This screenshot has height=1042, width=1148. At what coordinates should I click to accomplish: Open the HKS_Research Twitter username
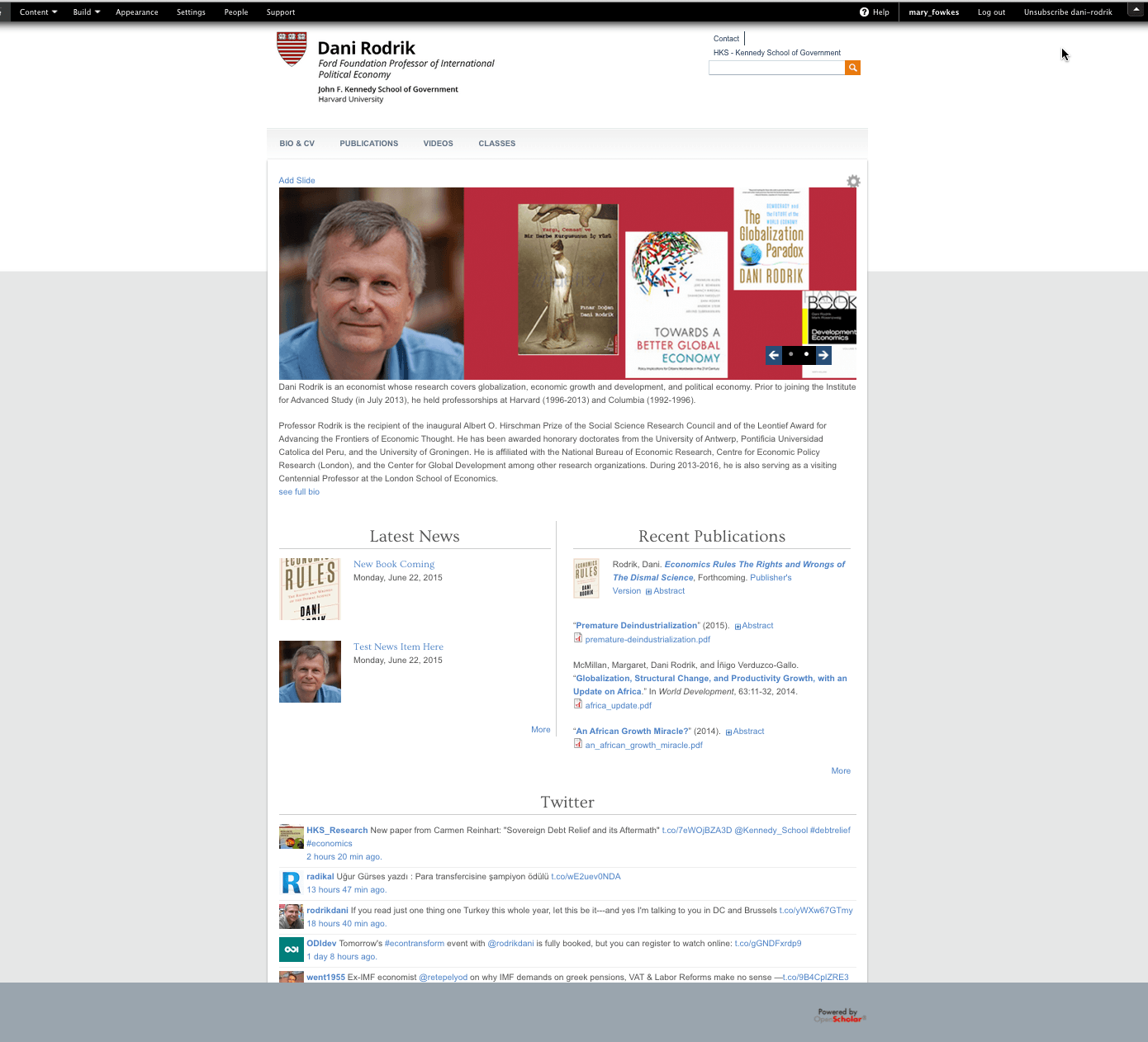[x=337, y=831]
